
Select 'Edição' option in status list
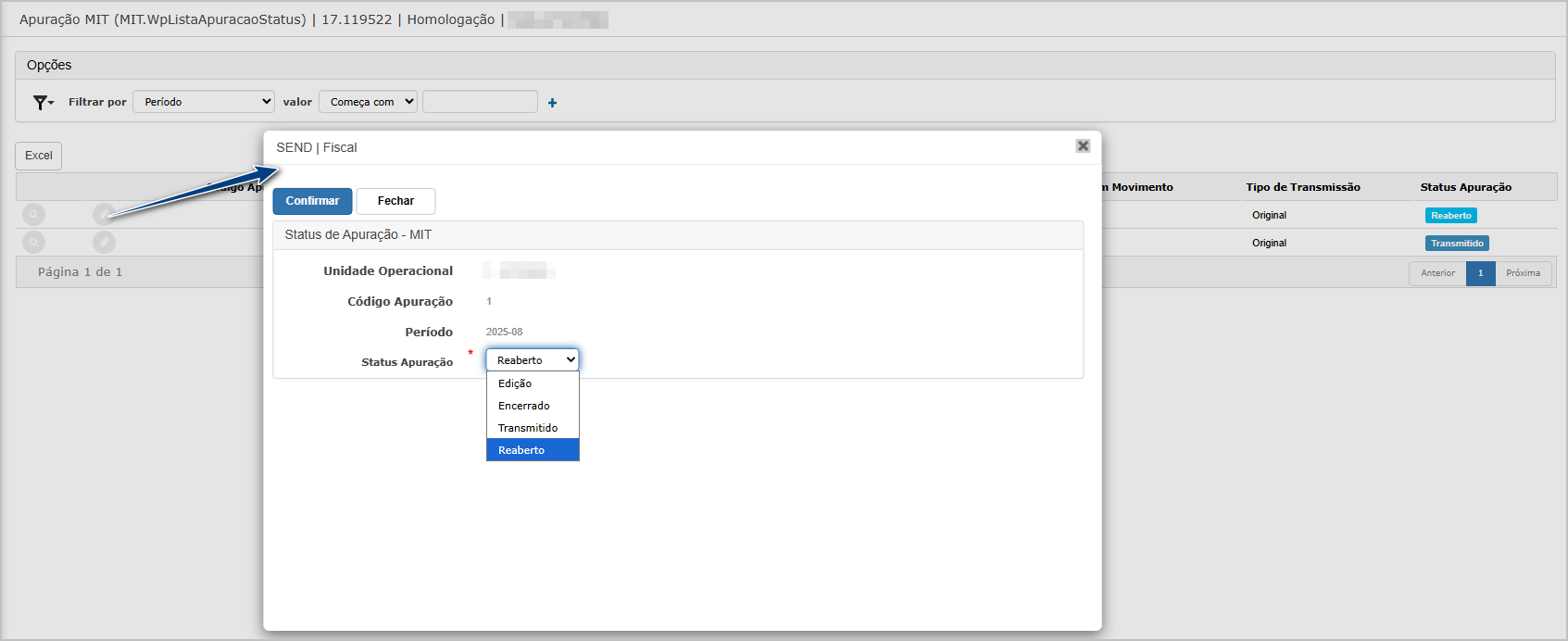[x=515, y=383]
